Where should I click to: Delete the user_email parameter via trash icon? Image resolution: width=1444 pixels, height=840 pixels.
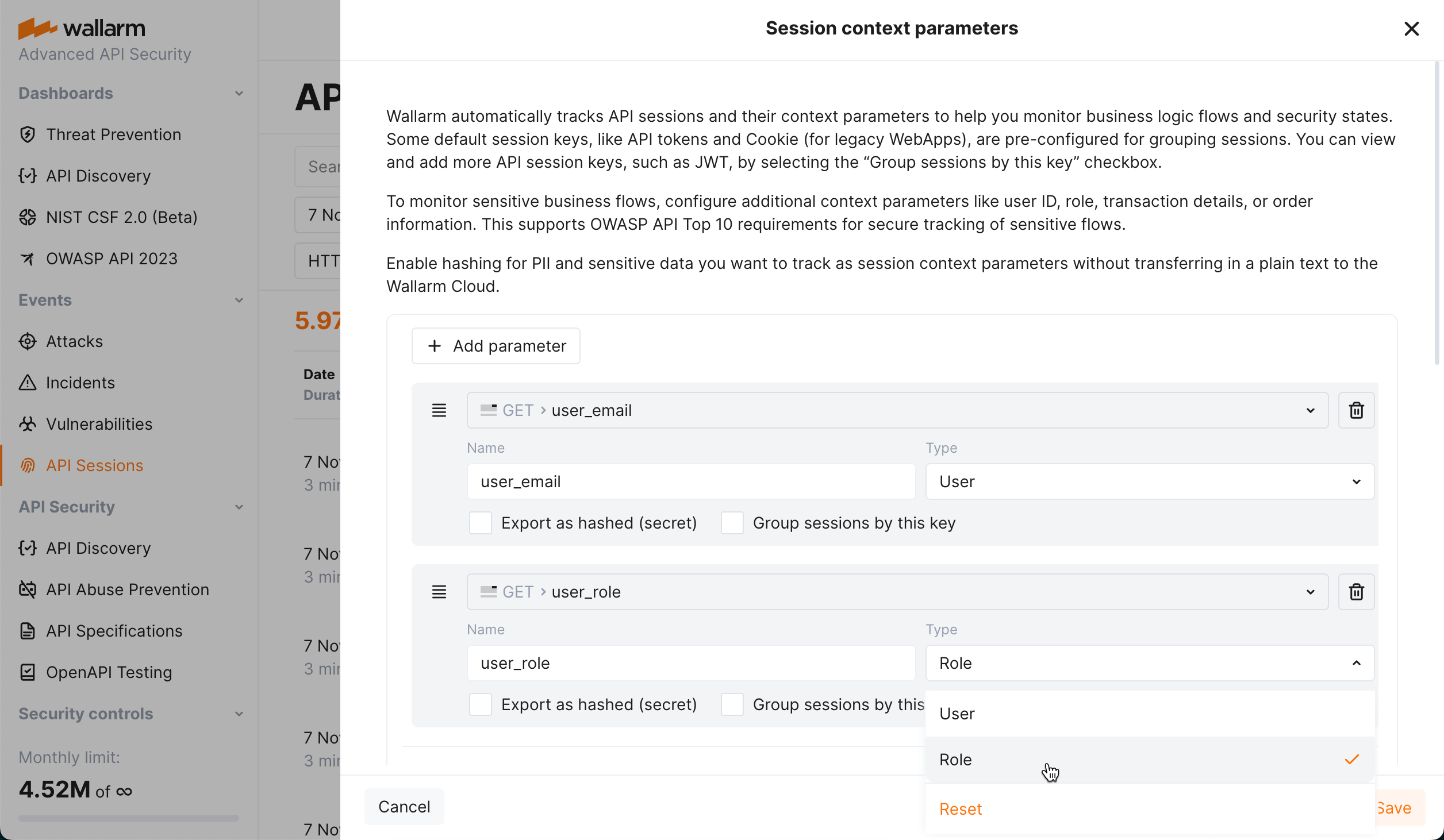click(x=1355, y=410)
